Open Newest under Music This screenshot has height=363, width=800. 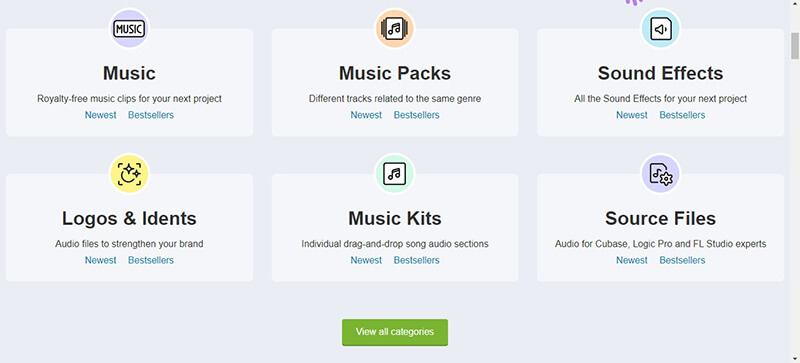click(101, 115)
